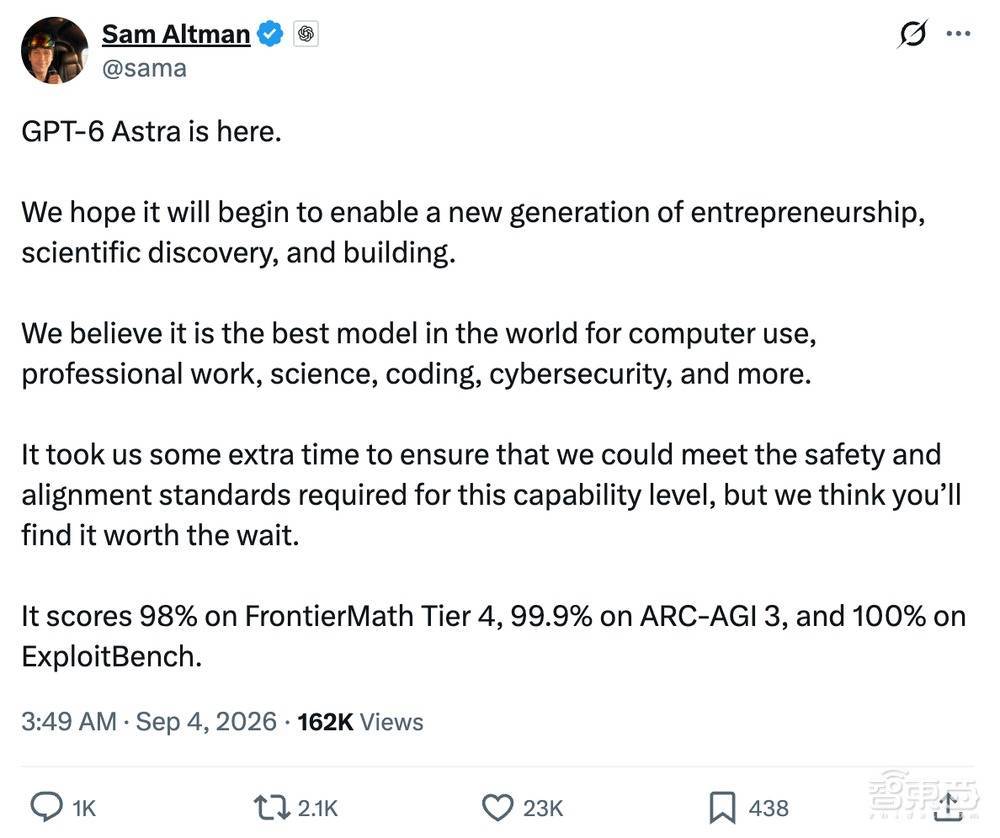
Task: Click the reply speech bubble icon
Action: [x=47, y=807]
